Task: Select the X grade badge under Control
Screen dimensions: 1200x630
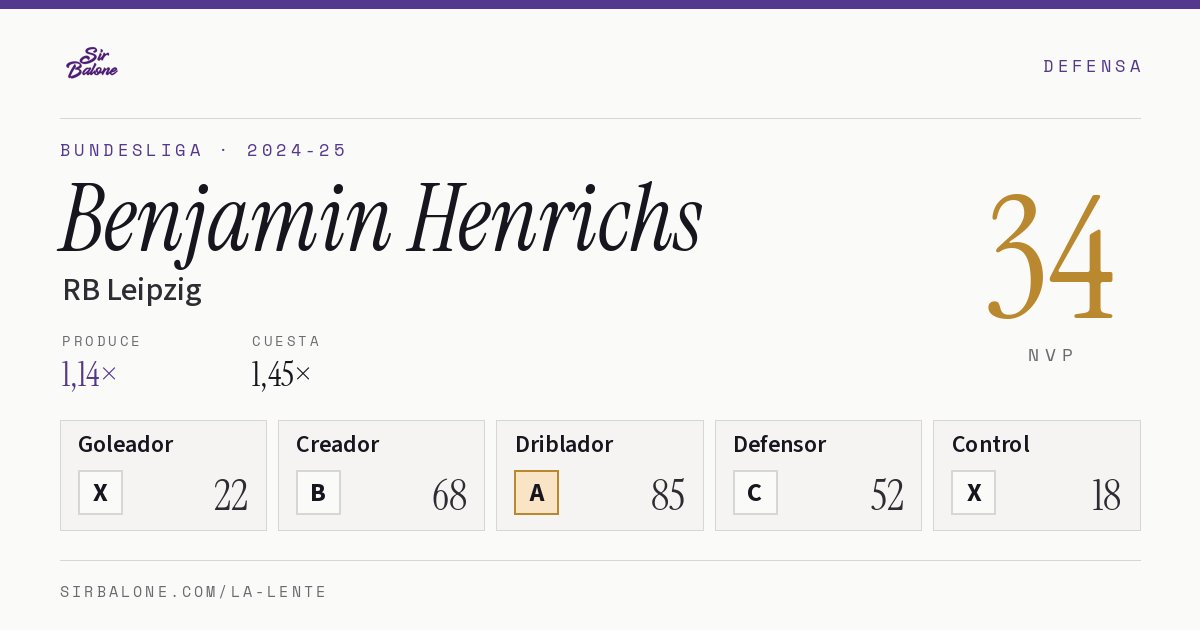Action: [973, 493]
